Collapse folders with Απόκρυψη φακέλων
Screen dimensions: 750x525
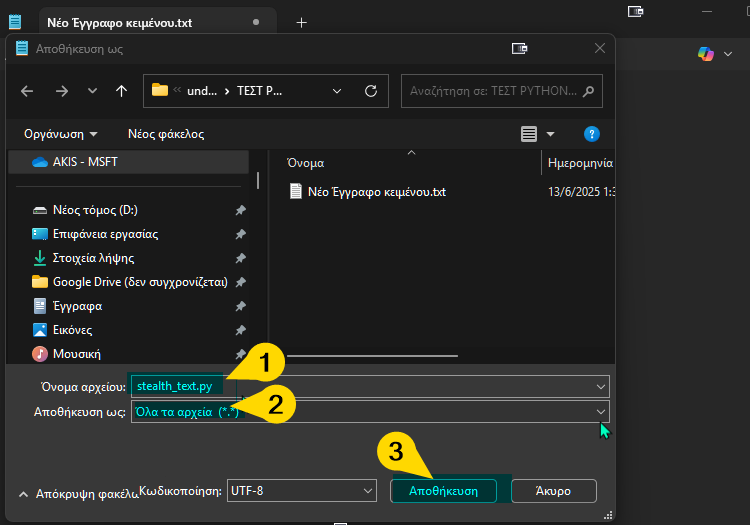coord(78,494)
